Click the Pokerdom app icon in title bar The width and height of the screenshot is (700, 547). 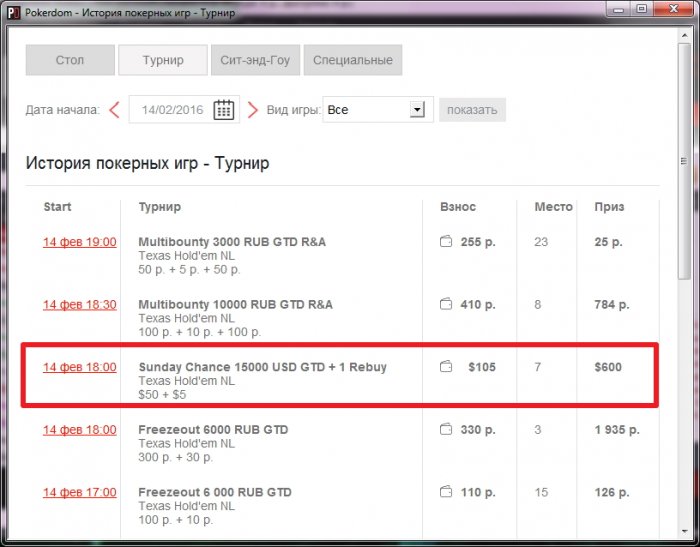pyautogui.click(x=13, y=13)
